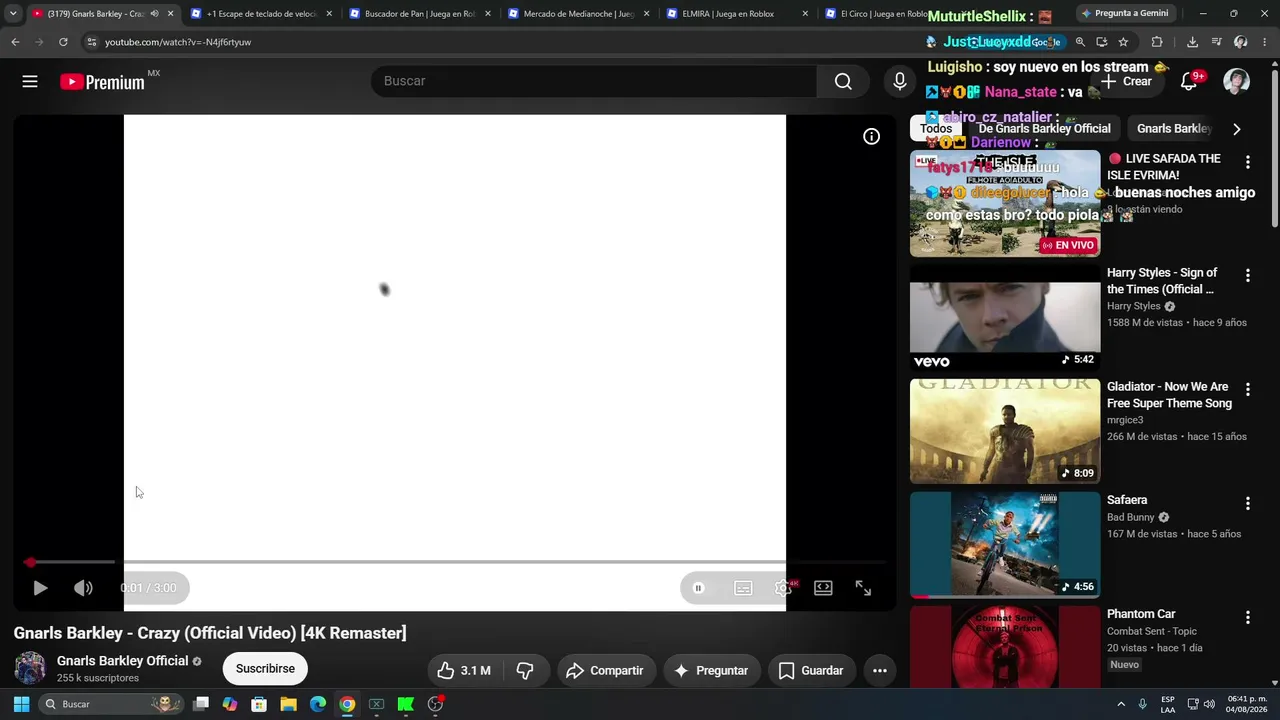This screenshot has width=1280, height=720.
Task: Switch to Escape de teclado browser tab
Action: (261, 14)
